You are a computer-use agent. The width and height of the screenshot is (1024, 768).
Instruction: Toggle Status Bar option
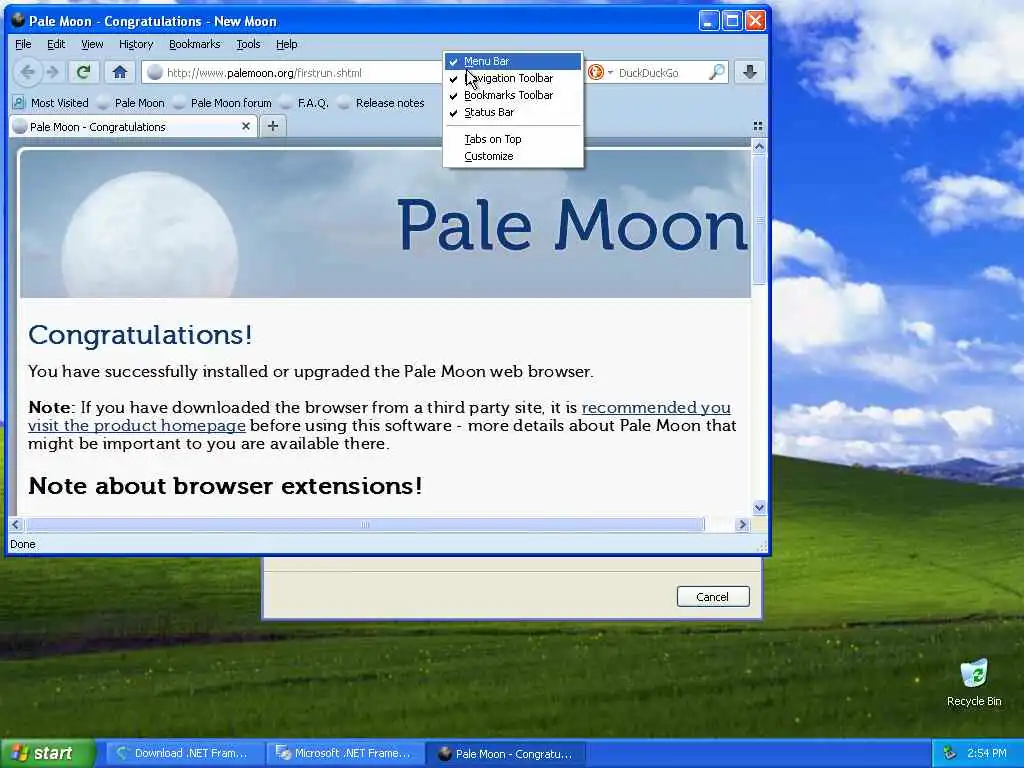click(513, 112)
